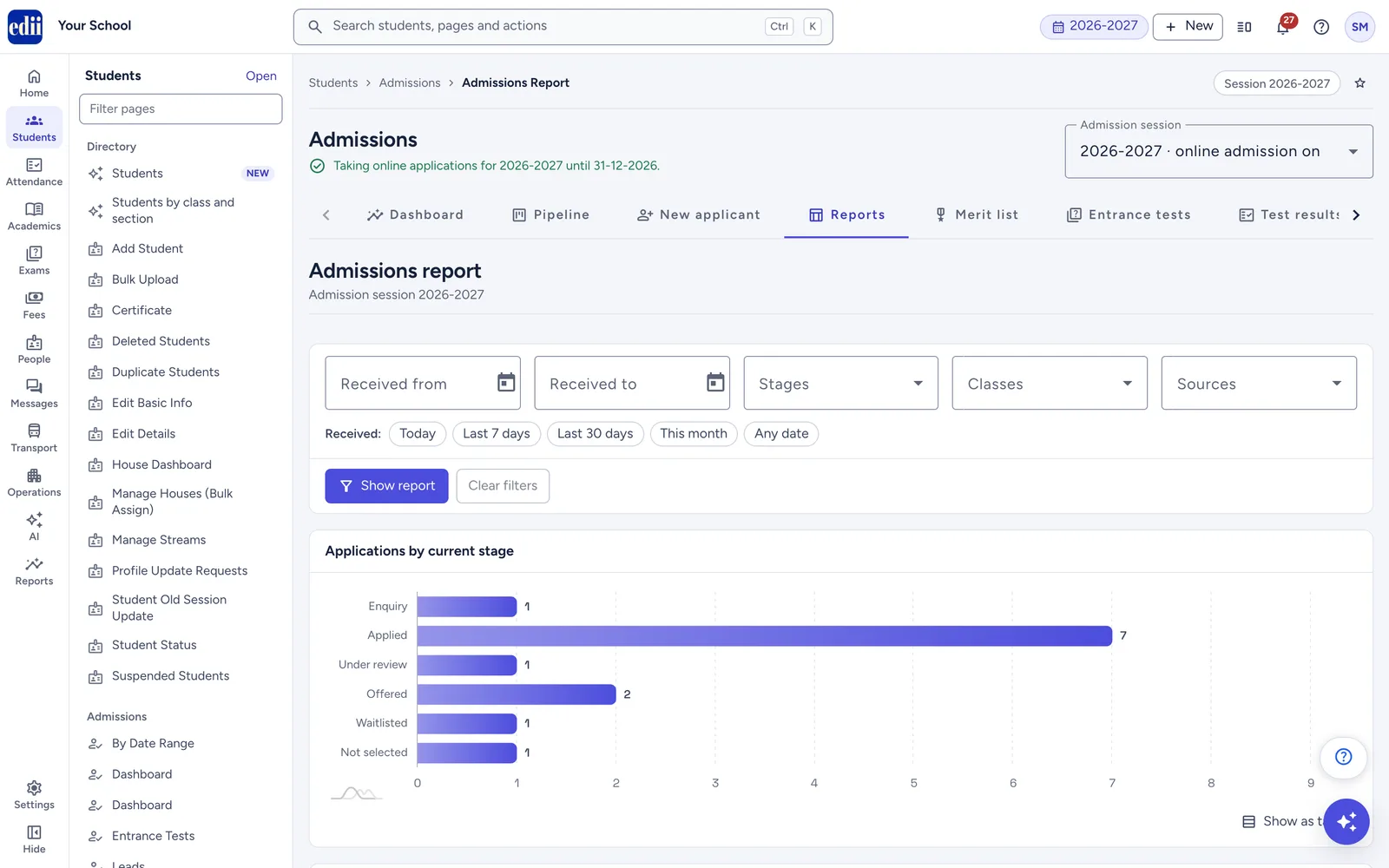
Task: Click the Show report button
Action: [386, 486]
